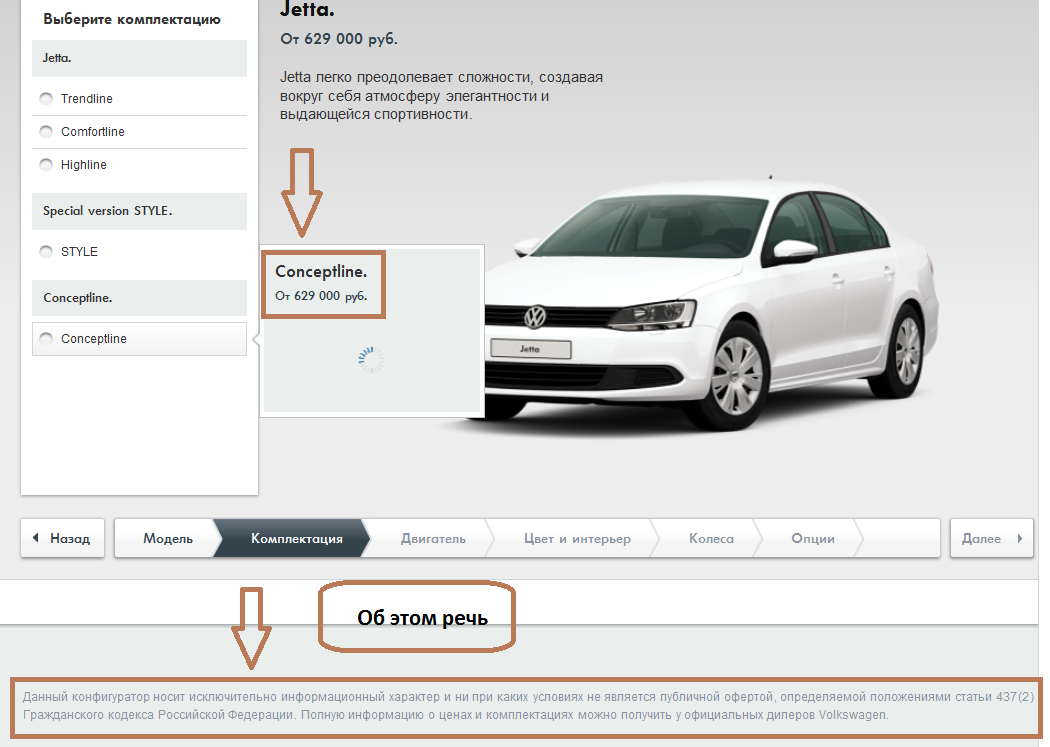Click the legal disclaimer text about конфигуратор
Image resolution: width=1050 pixels, height=747 pixels.
tap(528, 706)
